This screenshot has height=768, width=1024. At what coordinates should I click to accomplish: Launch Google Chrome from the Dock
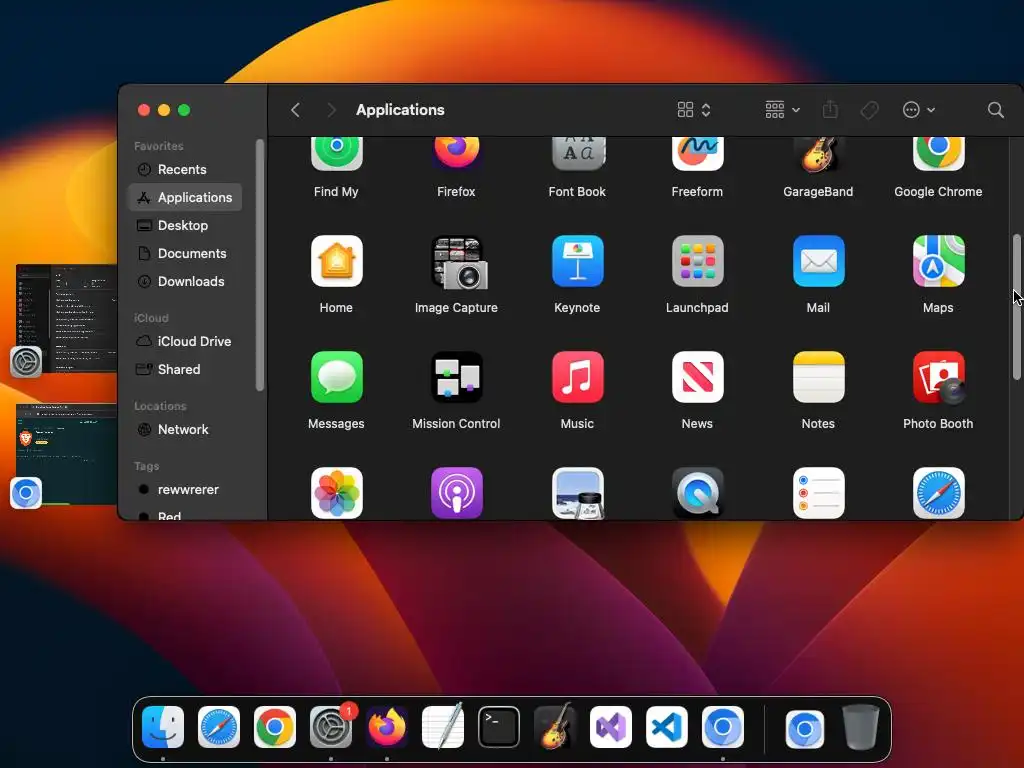tap(275, 727)
